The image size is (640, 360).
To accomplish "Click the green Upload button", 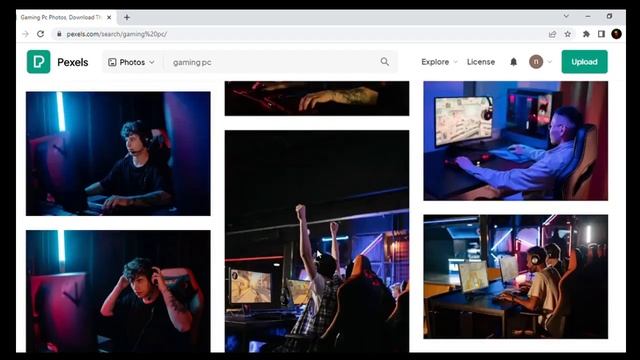I will [x=584, y=62].
